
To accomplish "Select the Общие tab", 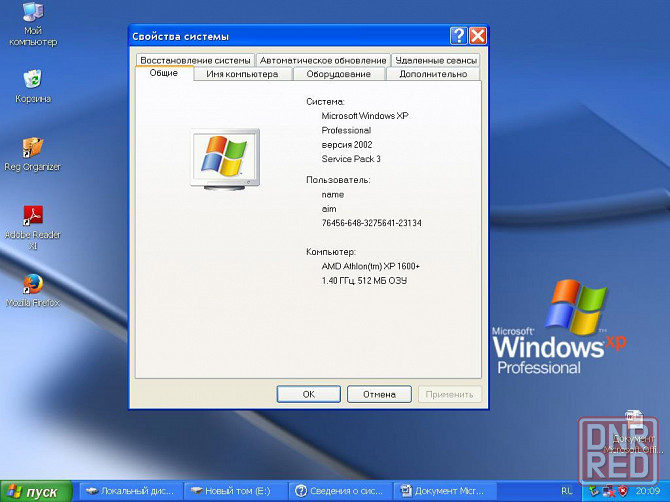I will (x=164, y=73).
